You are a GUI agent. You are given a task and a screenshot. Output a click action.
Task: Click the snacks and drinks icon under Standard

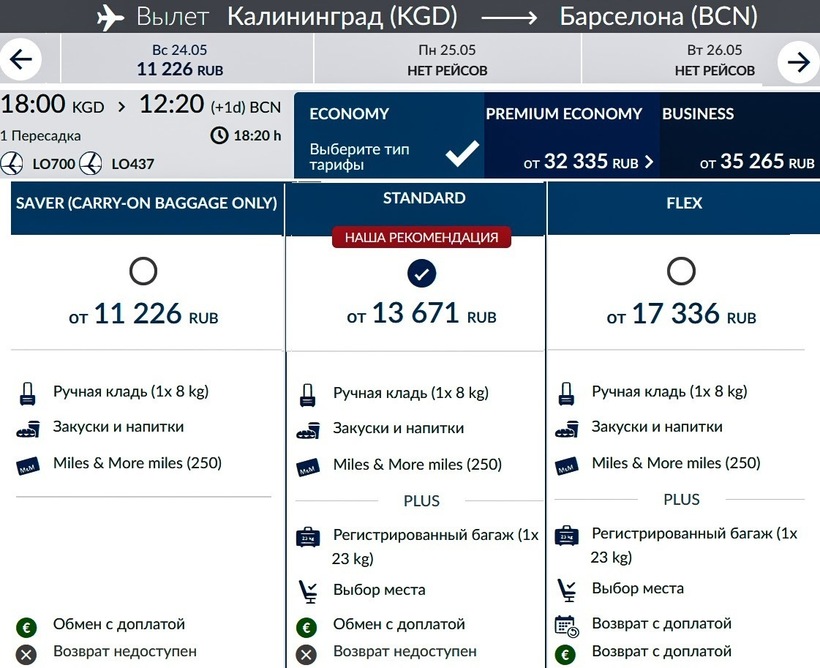(x=308, y=428)
